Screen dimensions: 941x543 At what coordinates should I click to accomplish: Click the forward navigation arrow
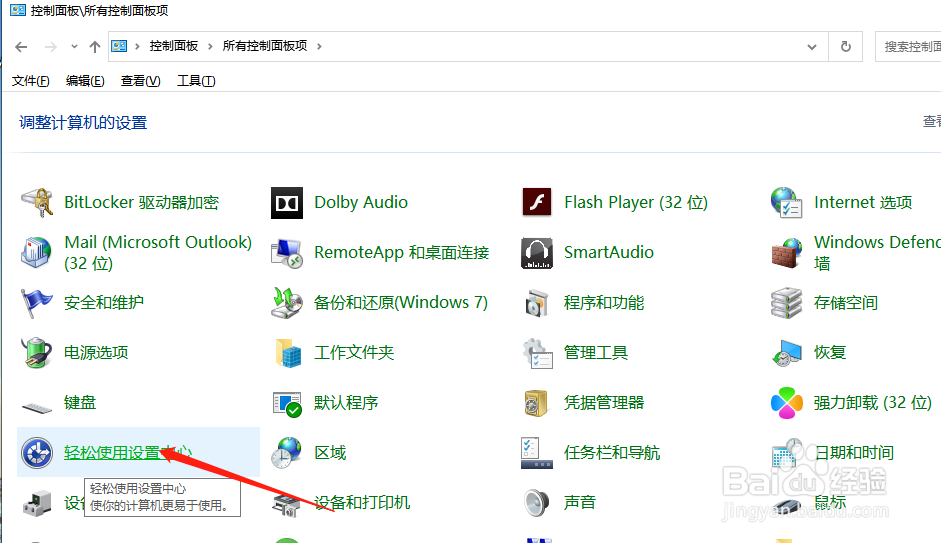point(51,47)
